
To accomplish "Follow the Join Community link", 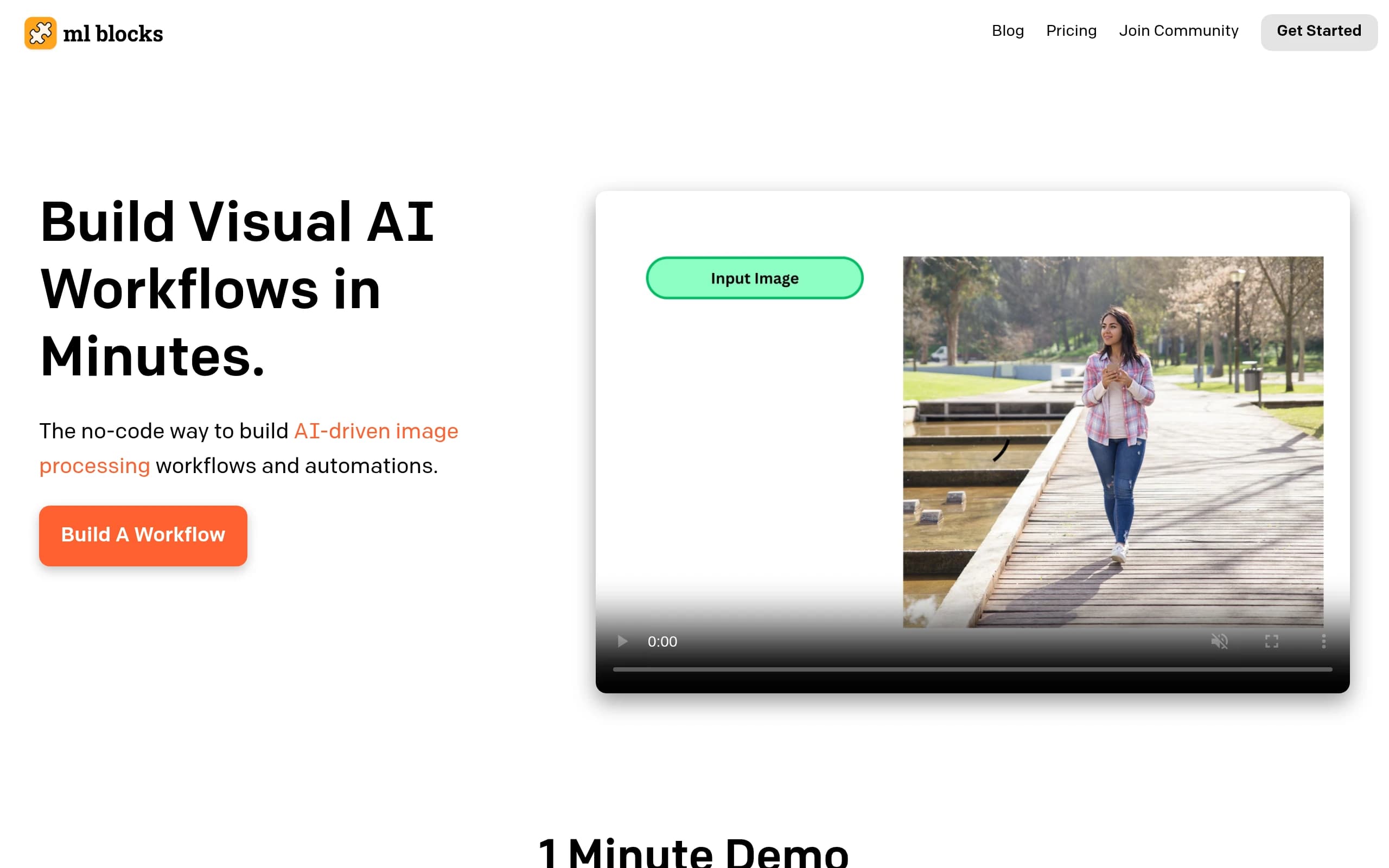I will tap(1178, 31).
